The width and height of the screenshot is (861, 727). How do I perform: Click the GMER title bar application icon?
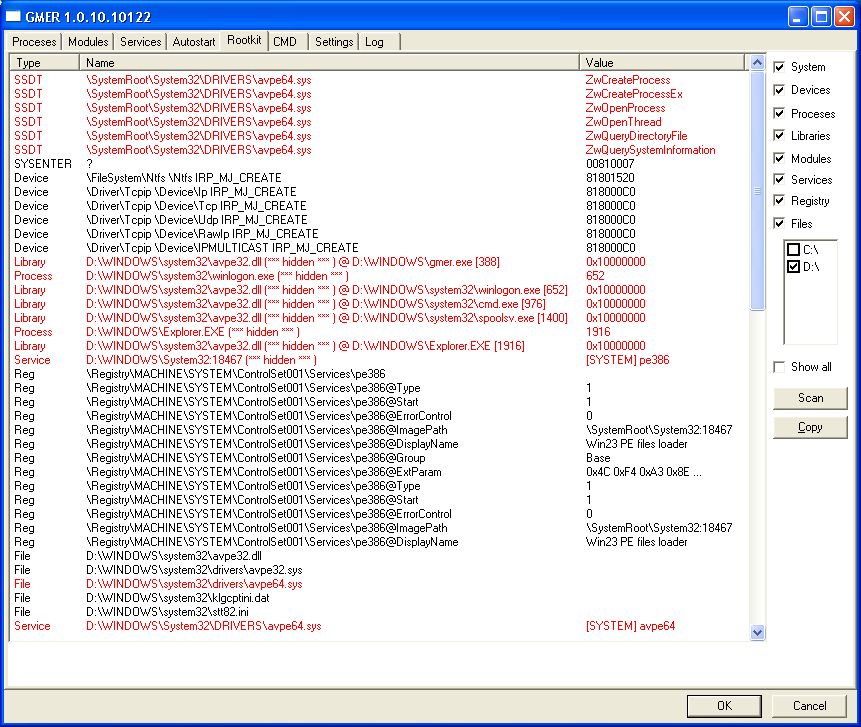(14, 16)
